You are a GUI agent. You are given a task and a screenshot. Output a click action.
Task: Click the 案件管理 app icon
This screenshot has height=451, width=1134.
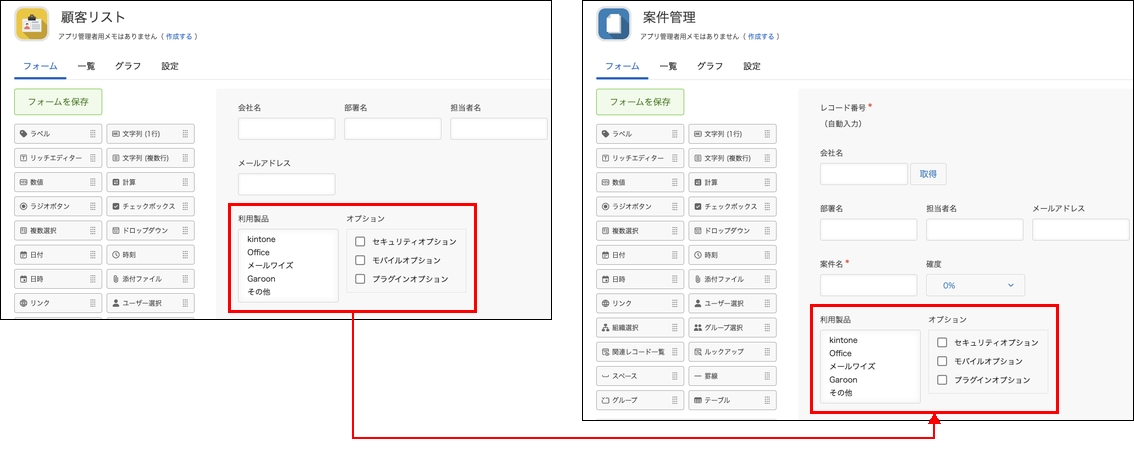coord(614,24)
